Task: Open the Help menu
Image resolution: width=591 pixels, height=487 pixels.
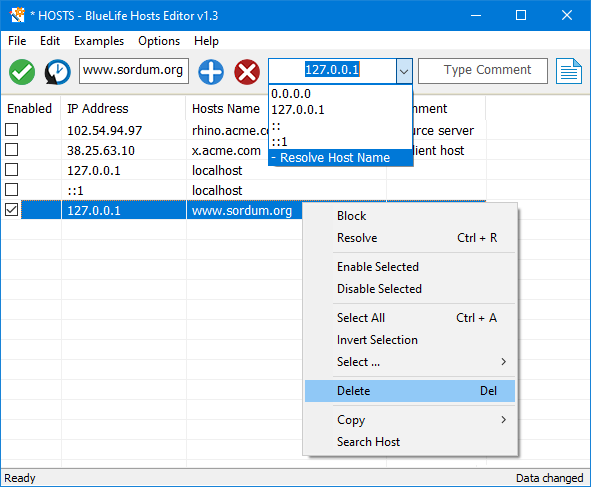Action: point(206,41)
